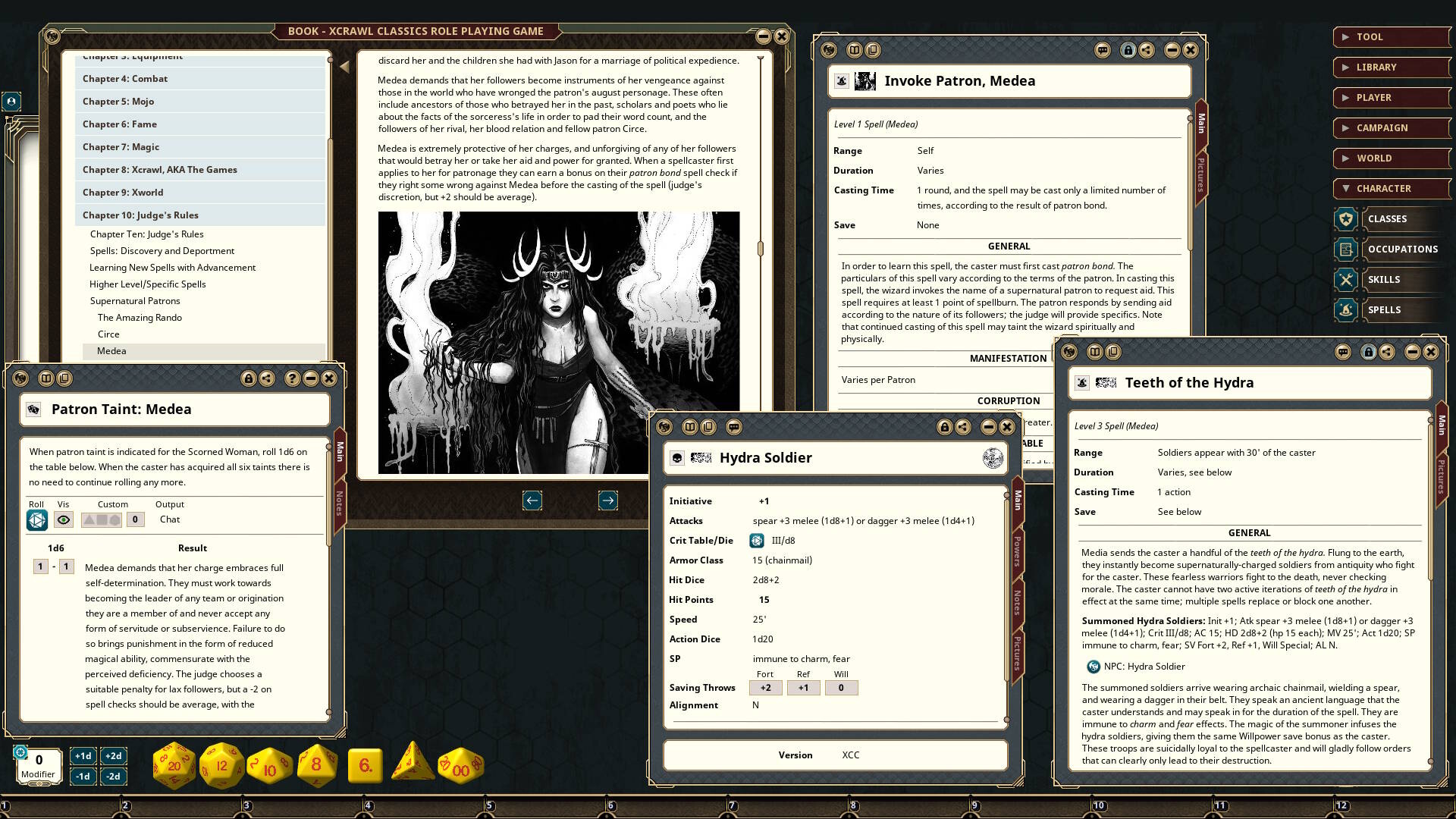Click the CLASSES sidebar icon
This screenshot has height=819, width=1456.
tap(1346, 218)
